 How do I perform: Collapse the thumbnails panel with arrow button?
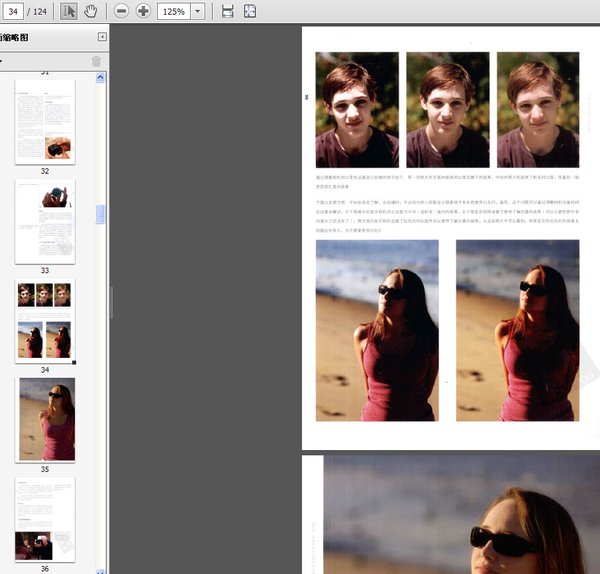(102, 37)
